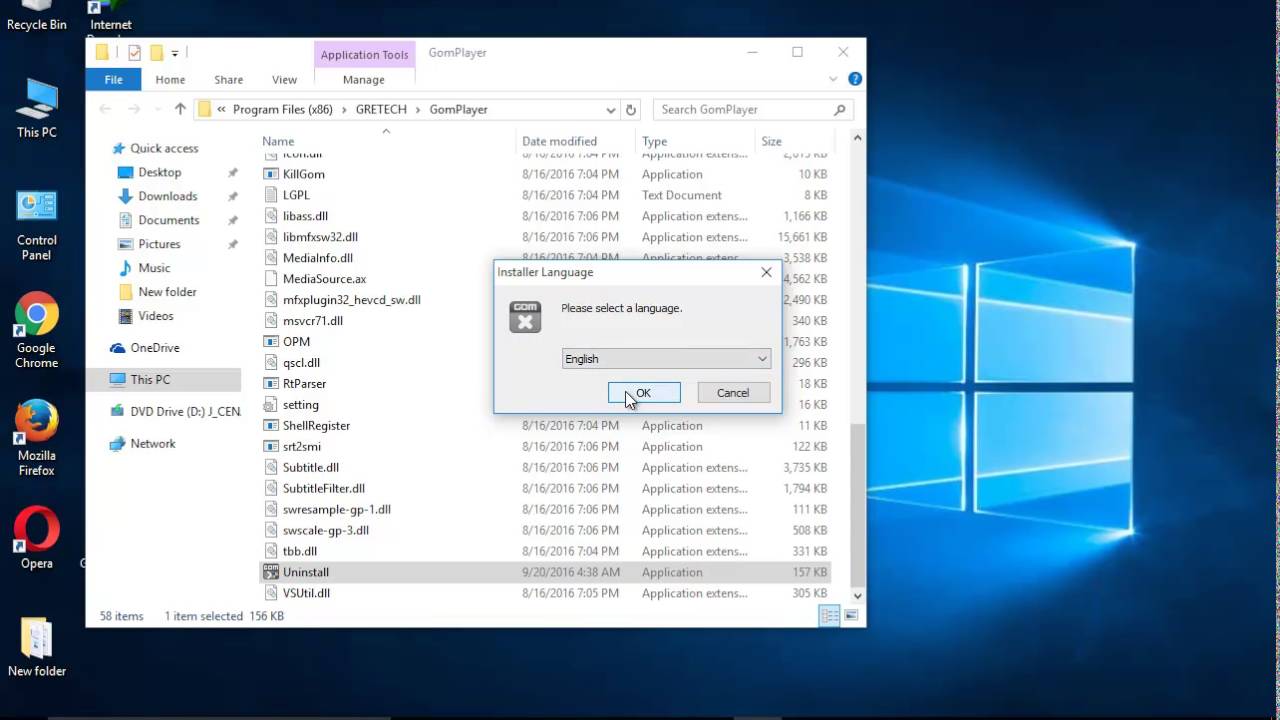Click the Forward navigation arrow

pos(133,109)
